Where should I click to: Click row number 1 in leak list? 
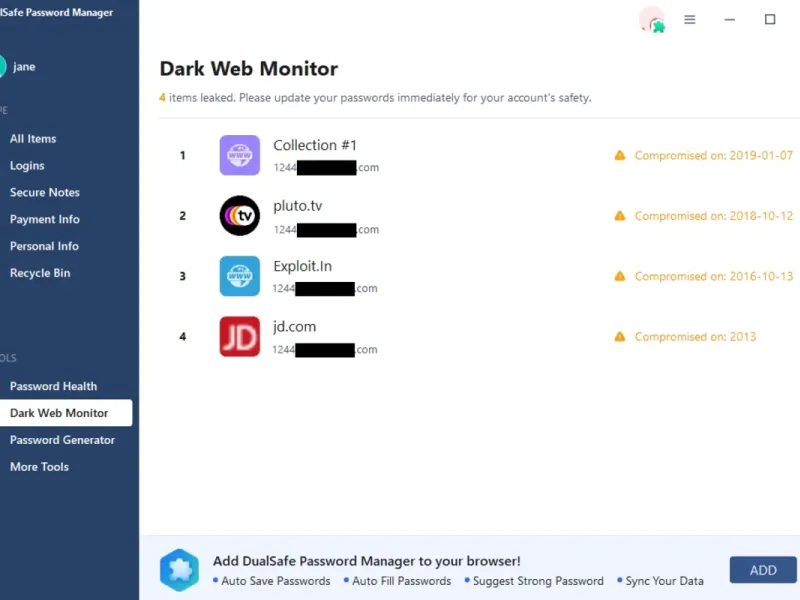(x=183, y=156)
